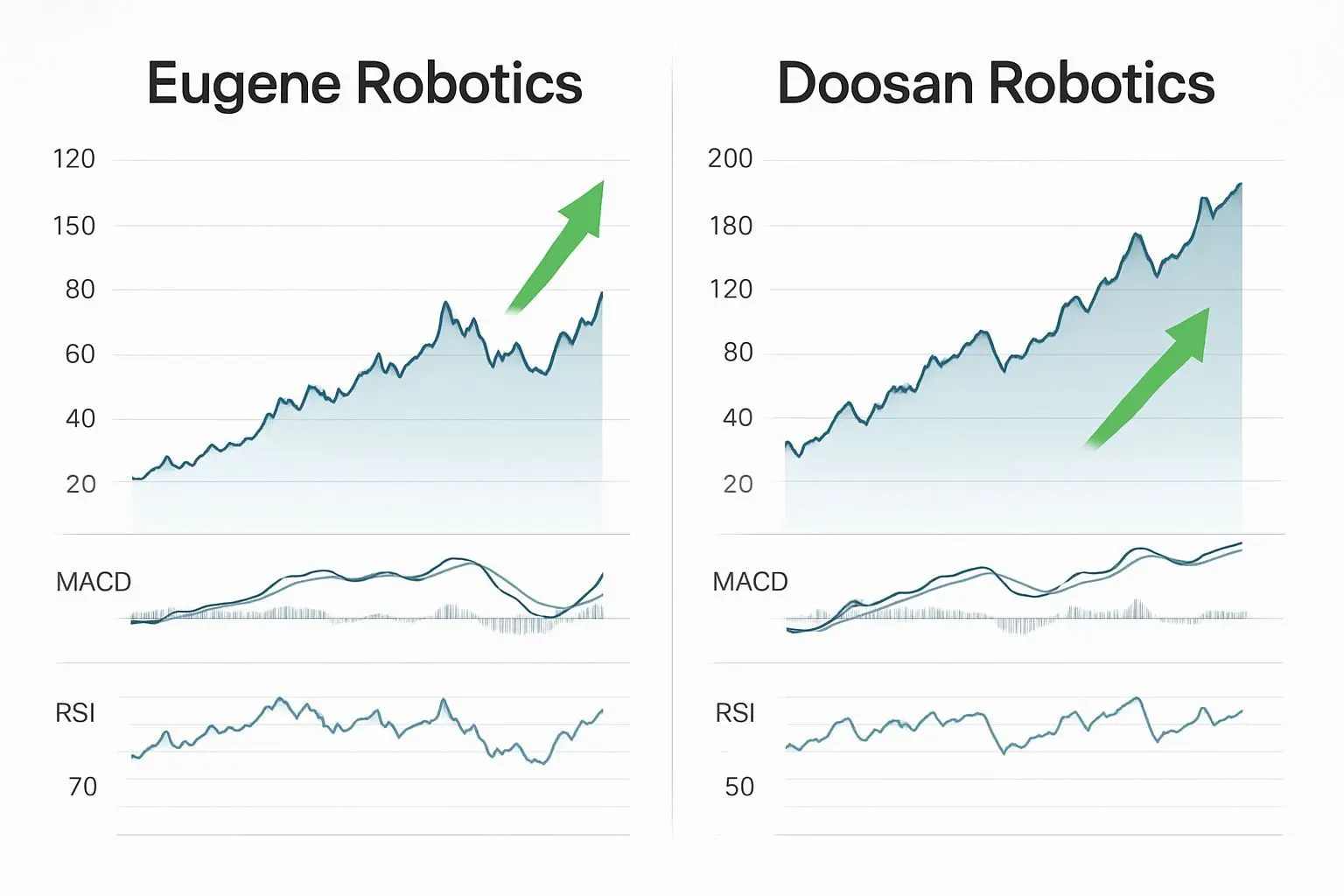Click the 120 axis label on Doosan chart
Screen dimensions: 1344x896
(x=731, y=289)
